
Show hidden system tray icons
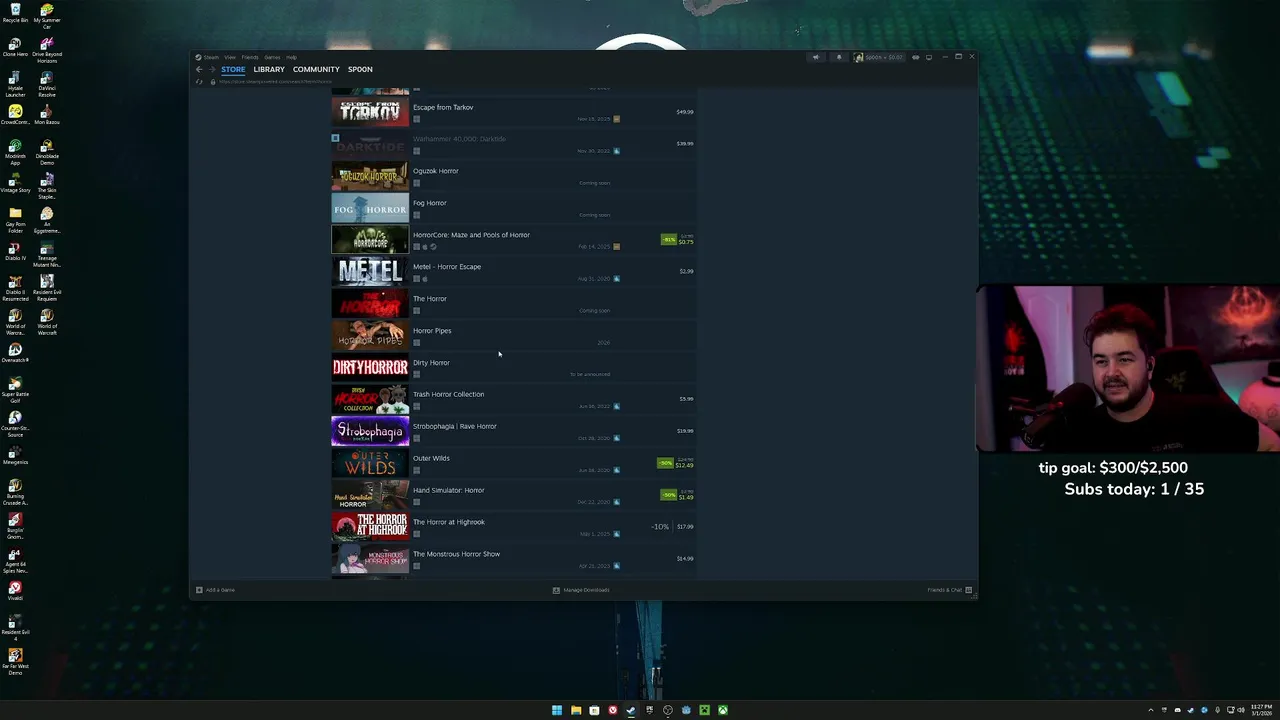[x=1150, y=710]
